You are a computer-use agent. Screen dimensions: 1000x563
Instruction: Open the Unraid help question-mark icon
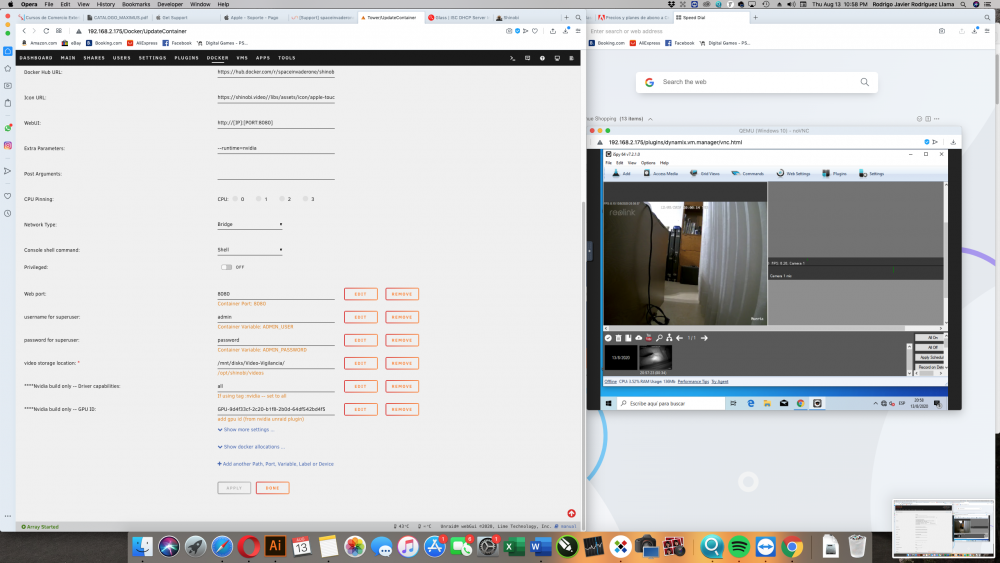[x=542, y=58]
